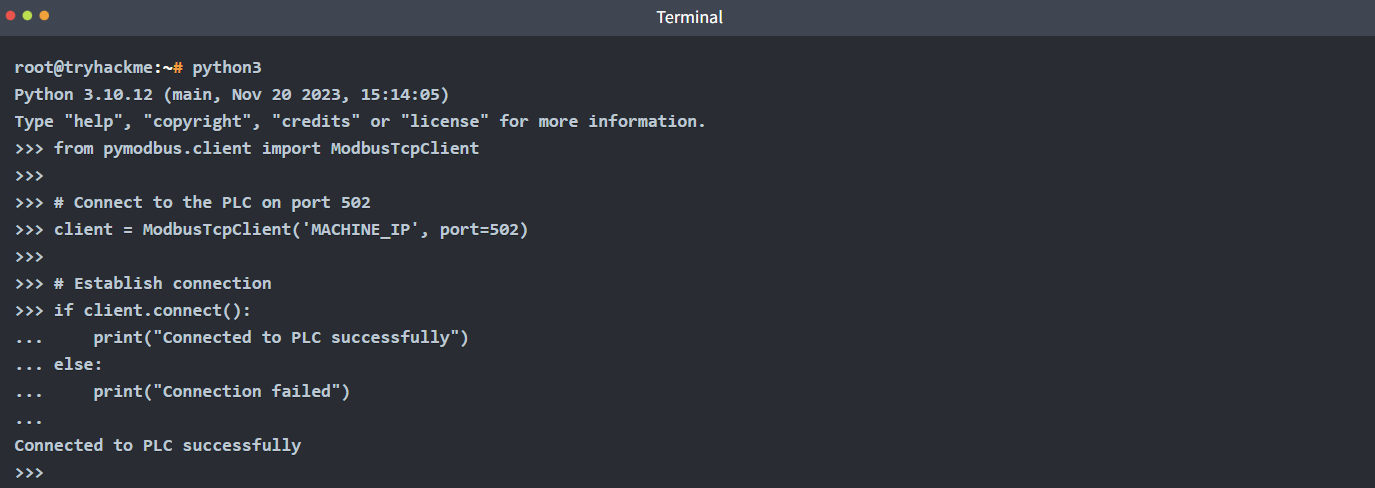
Task: Click the "if client.connect():" line
Action: 152,310
